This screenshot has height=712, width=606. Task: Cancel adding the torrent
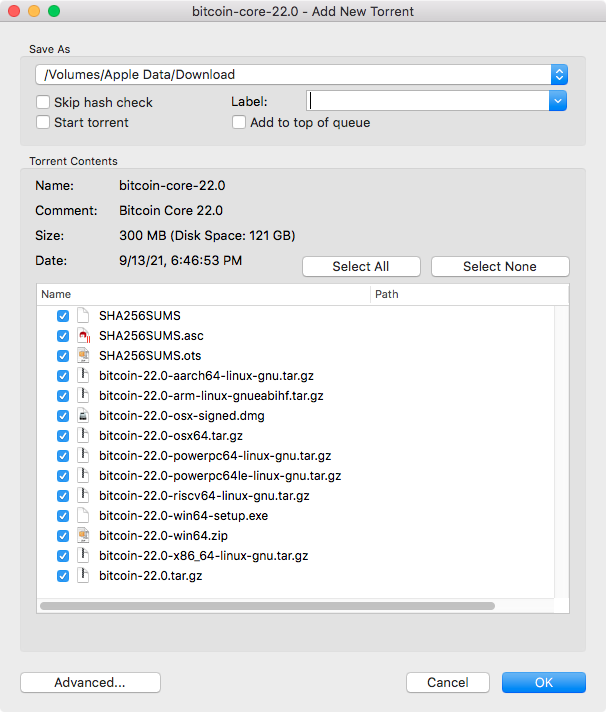448,682
